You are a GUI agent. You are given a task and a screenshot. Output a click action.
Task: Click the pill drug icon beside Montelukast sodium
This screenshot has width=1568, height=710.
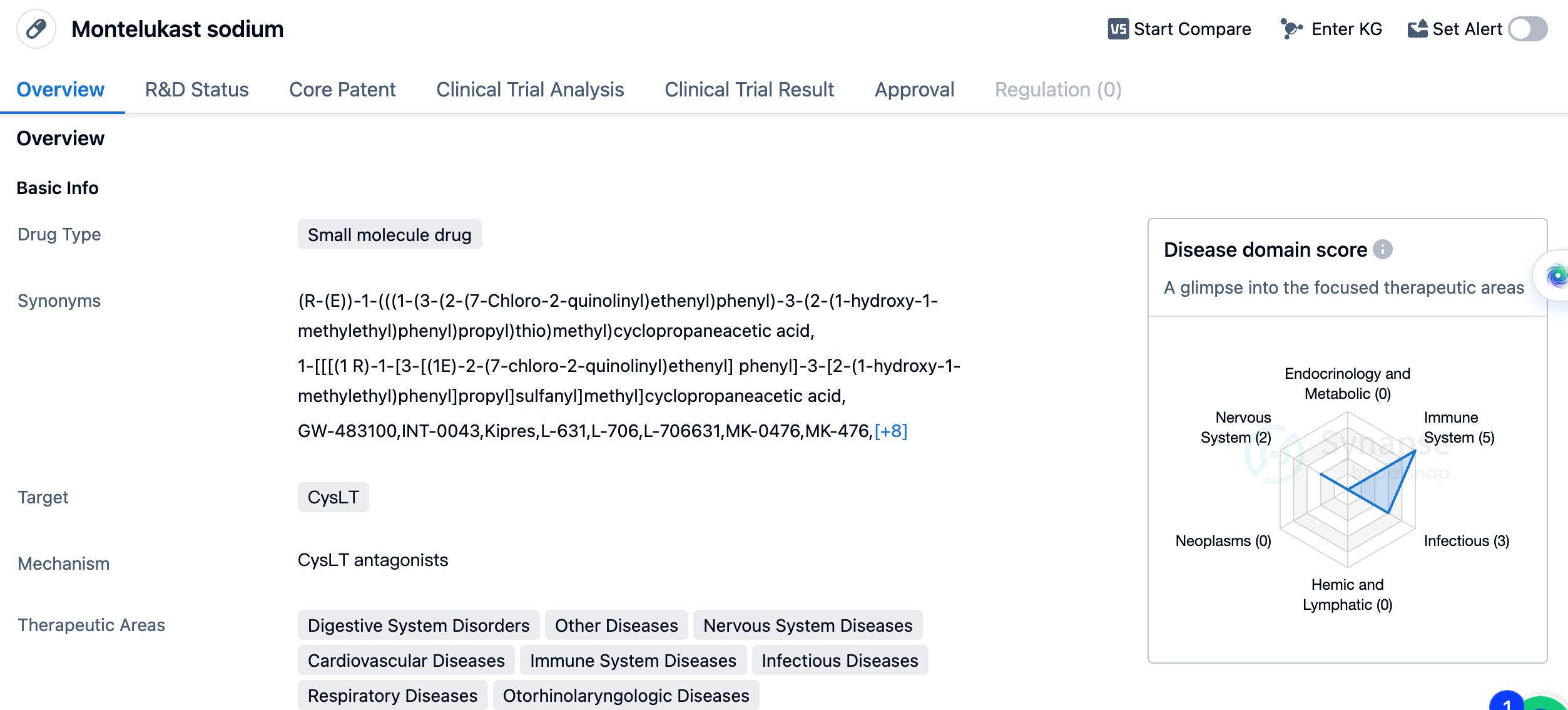point(36,29)
